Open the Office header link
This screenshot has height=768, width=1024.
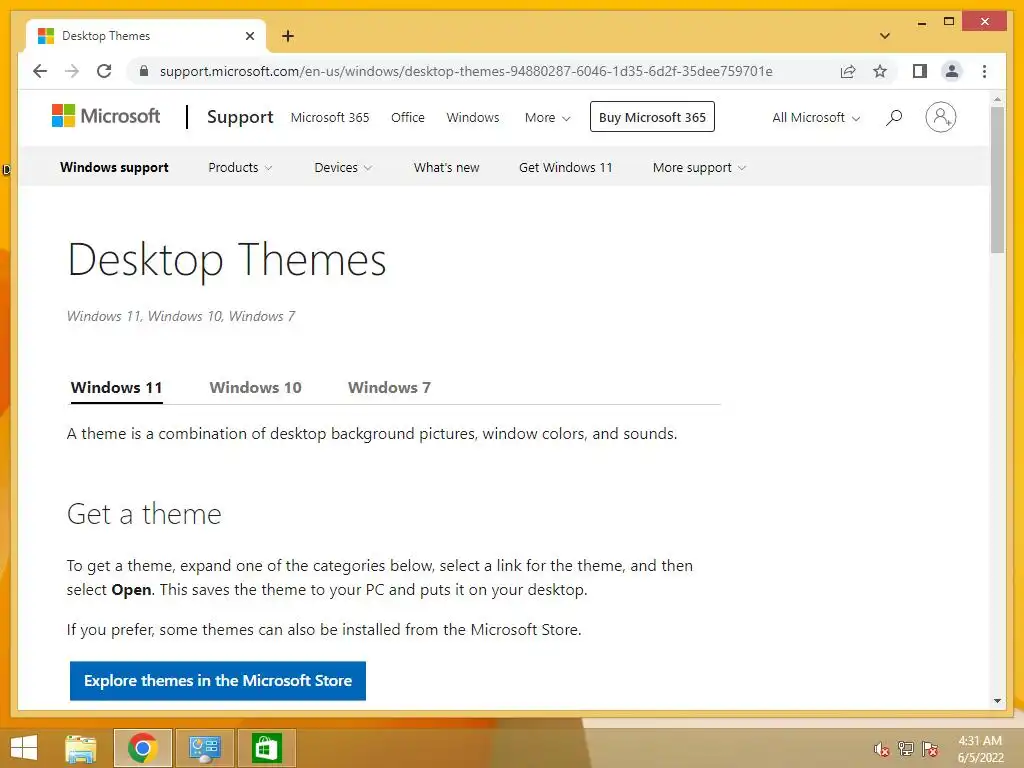(408, 118)
